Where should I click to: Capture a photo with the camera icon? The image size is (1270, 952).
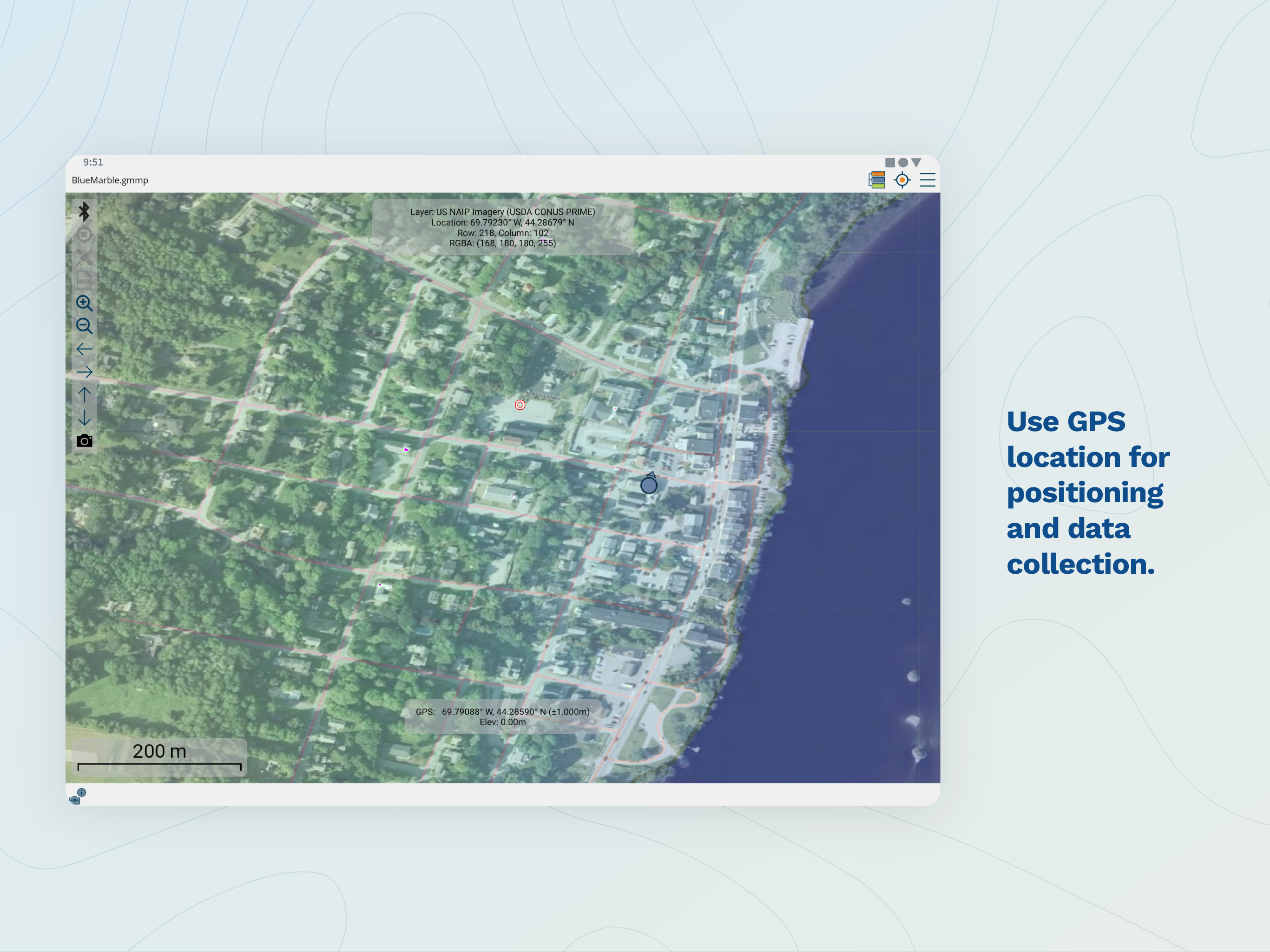point(85,440)
